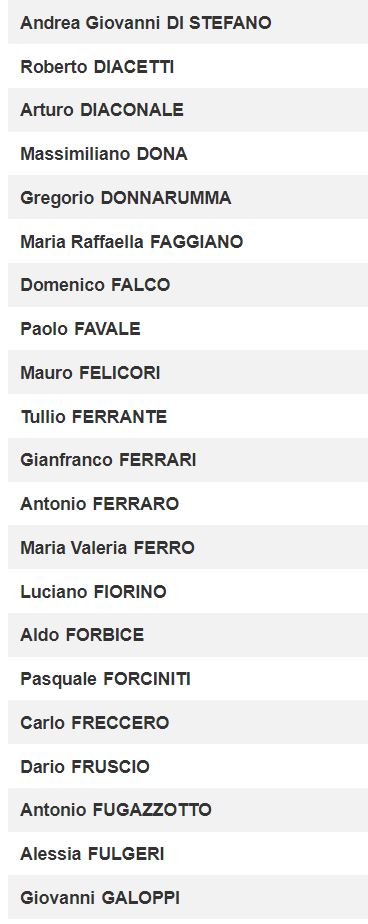Viewport: 368px width, 924px height.
Task: Open Pasquale FORCINITI entry
Action: pos(188,678)
